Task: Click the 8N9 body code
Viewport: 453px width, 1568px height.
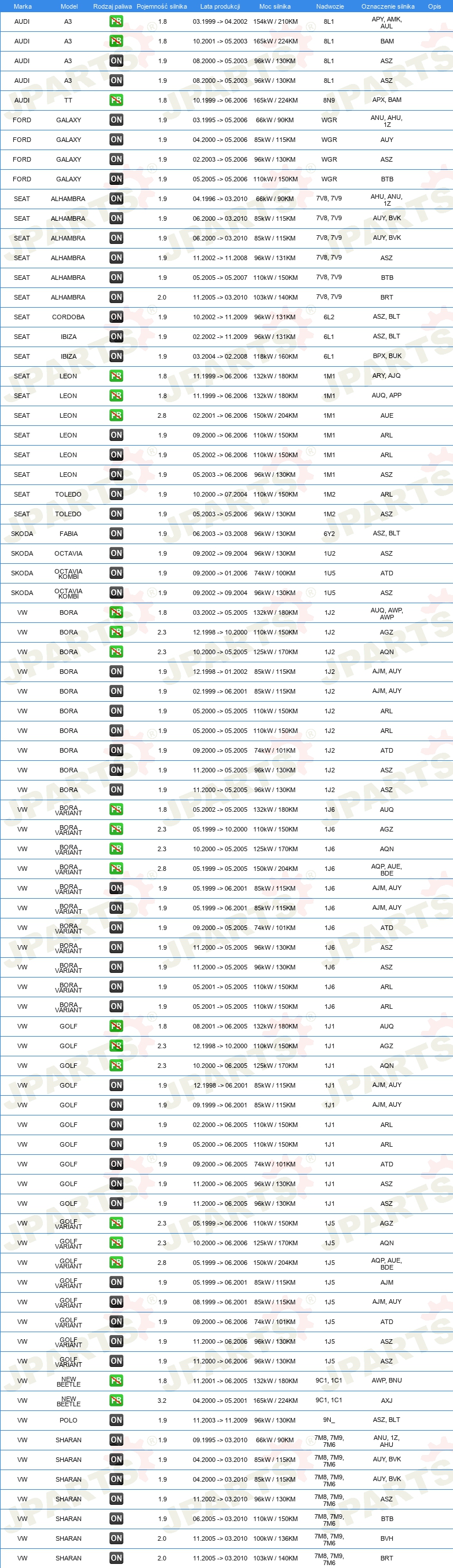Action: (329, 100)
